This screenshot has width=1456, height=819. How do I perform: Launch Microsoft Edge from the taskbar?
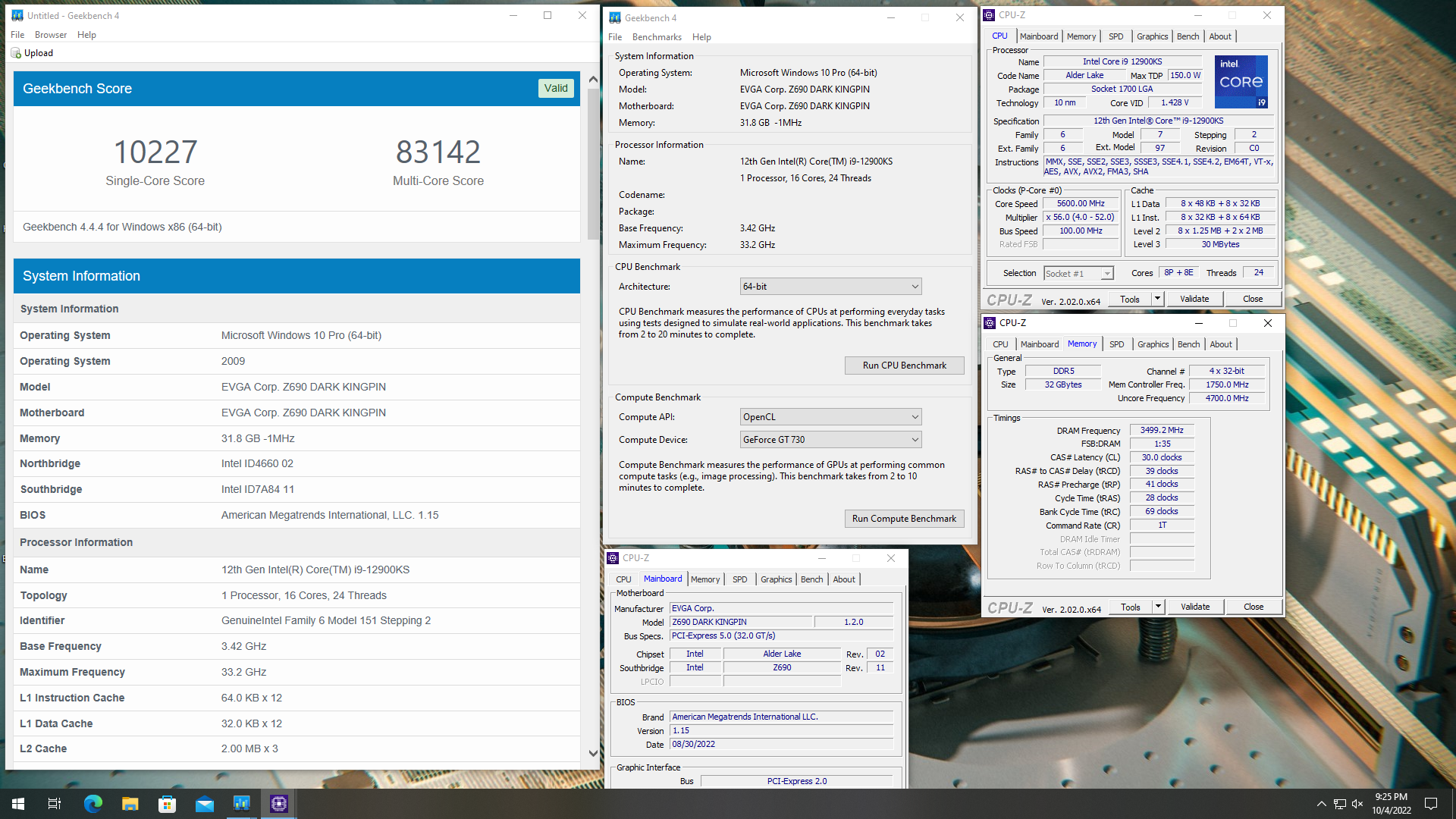[x=93, y=804]
